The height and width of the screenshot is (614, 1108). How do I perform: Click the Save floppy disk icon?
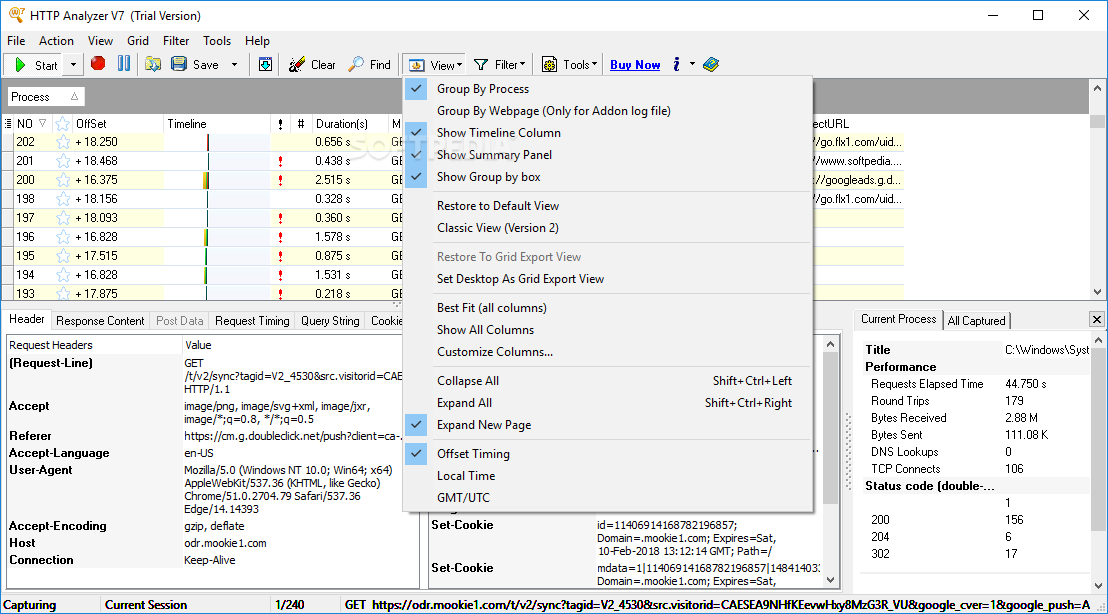pyautogui.click(x=179, y=64)
